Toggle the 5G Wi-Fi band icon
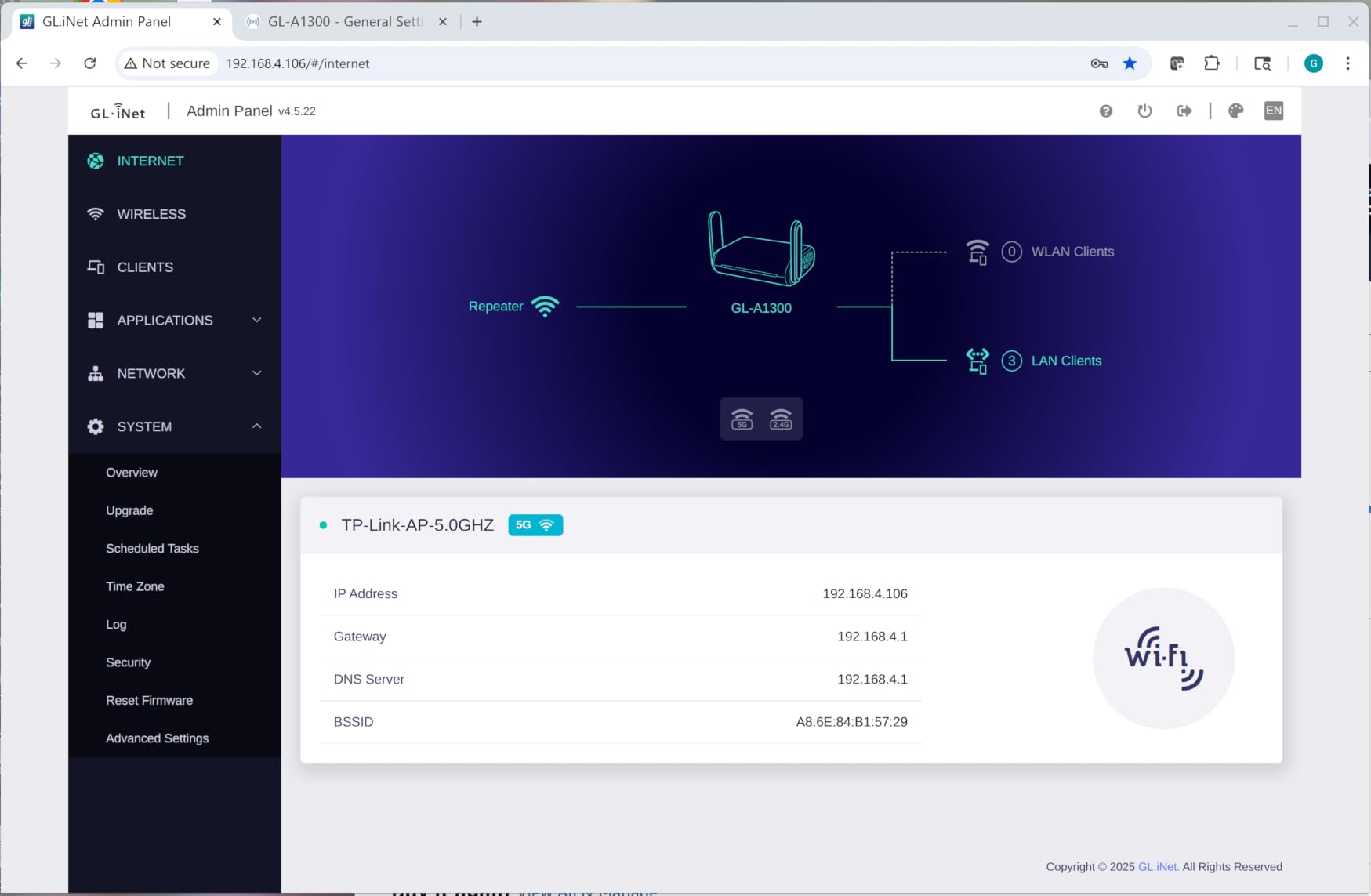Screen dimensions: 1371x896 [x=742, y=419]
